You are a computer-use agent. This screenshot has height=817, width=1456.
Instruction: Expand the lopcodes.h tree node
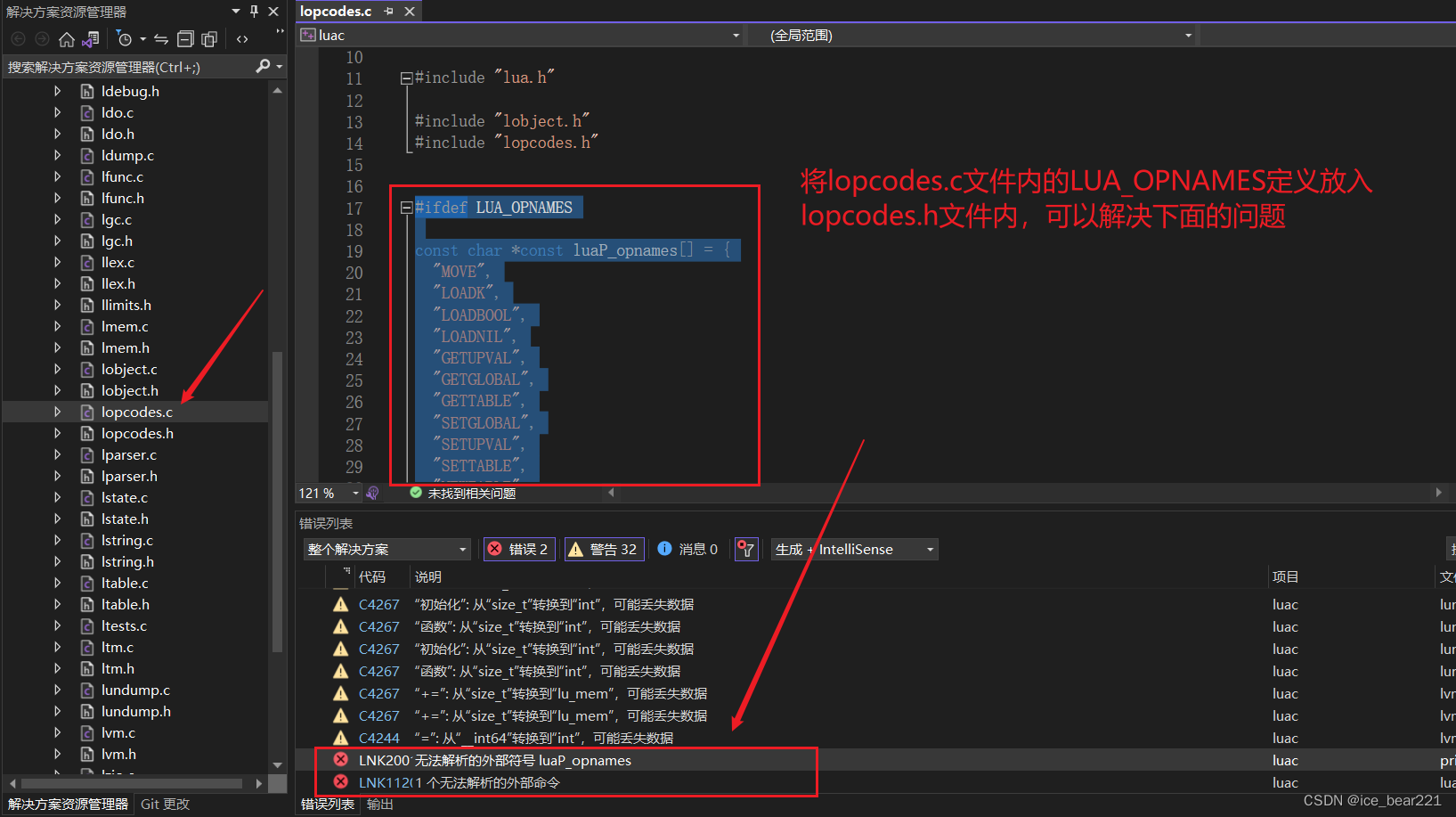(57, 434)
